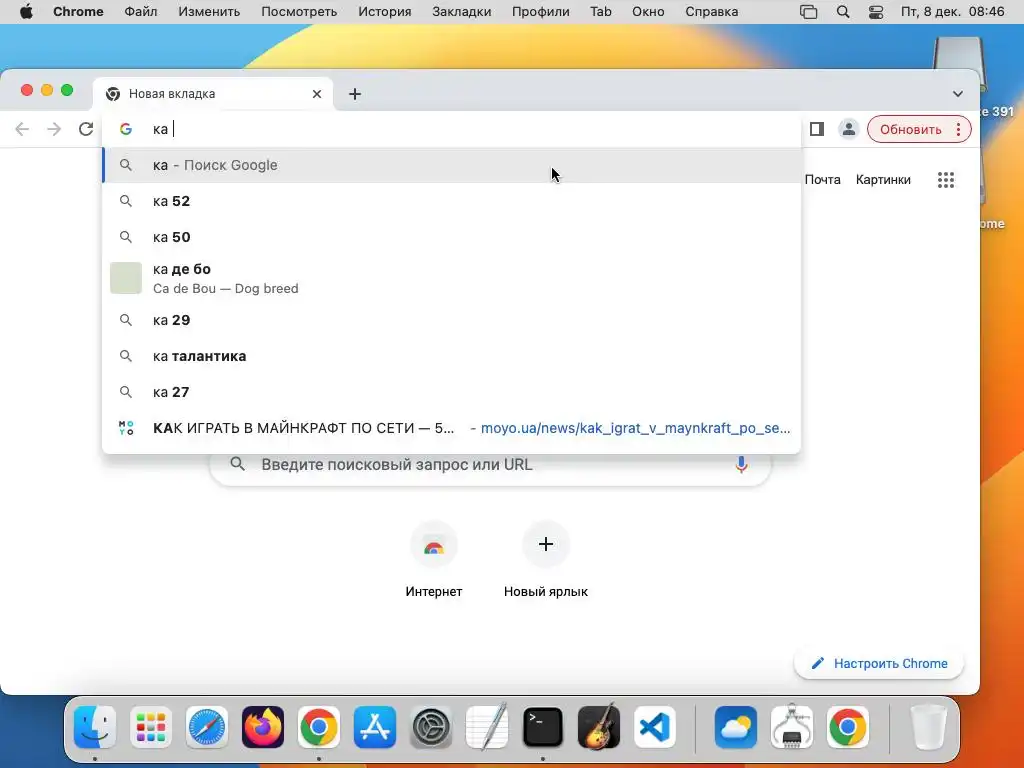This screenshot has height=768, width=1024.
Task: Click the Google search box on page
Action: pyautogui.click(x=490, y=464)
